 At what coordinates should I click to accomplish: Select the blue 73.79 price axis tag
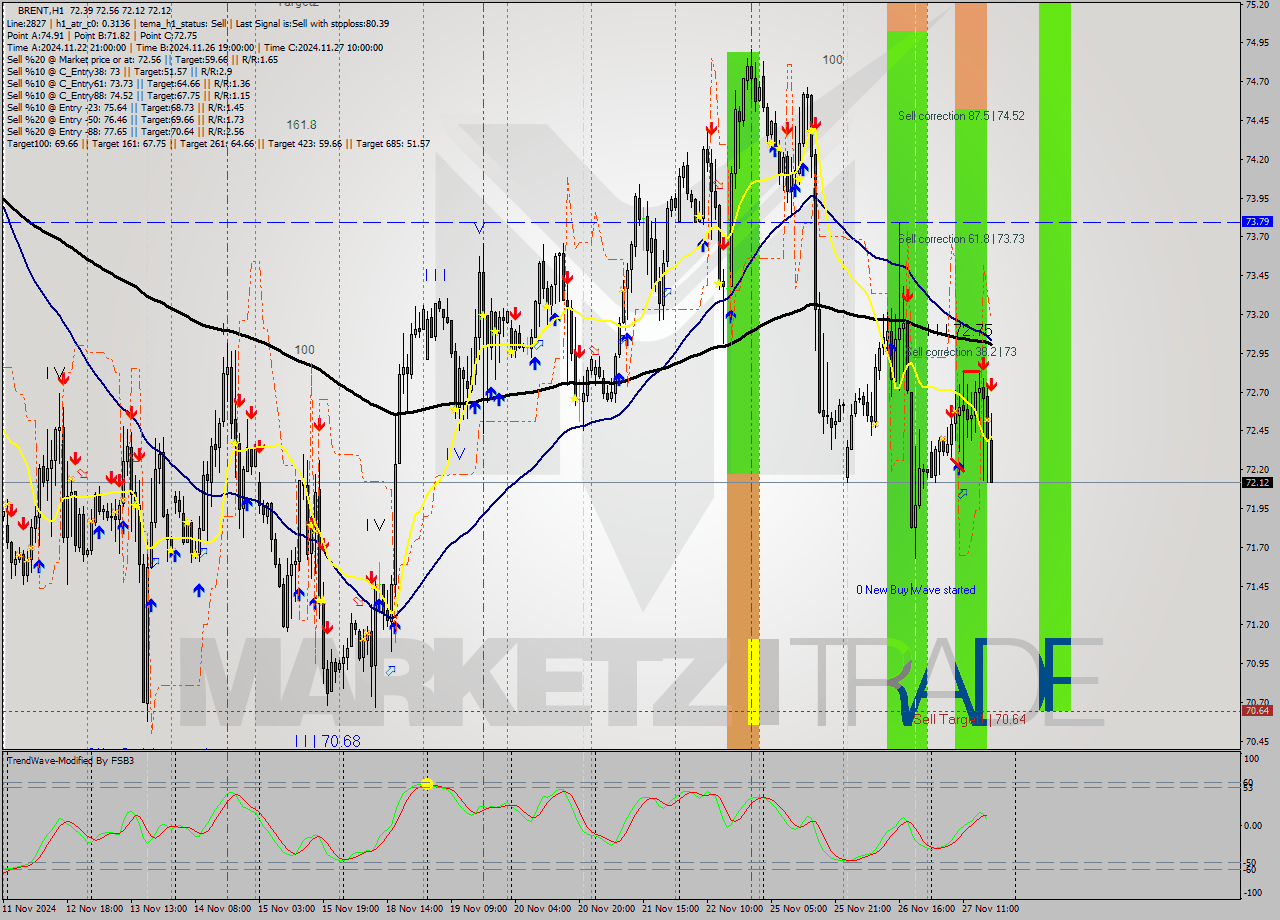(1257, 222)
